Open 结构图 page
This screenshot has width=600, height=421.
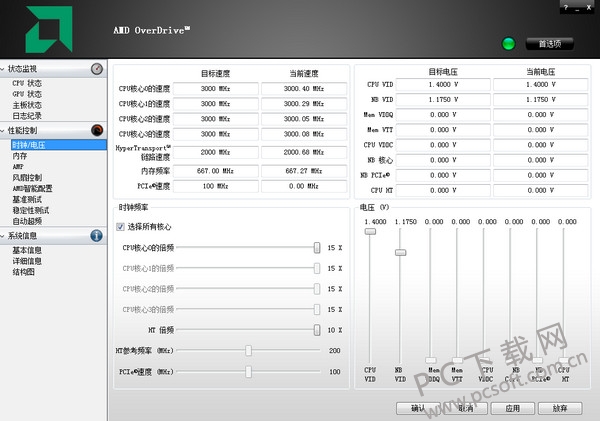pos(23,272)
